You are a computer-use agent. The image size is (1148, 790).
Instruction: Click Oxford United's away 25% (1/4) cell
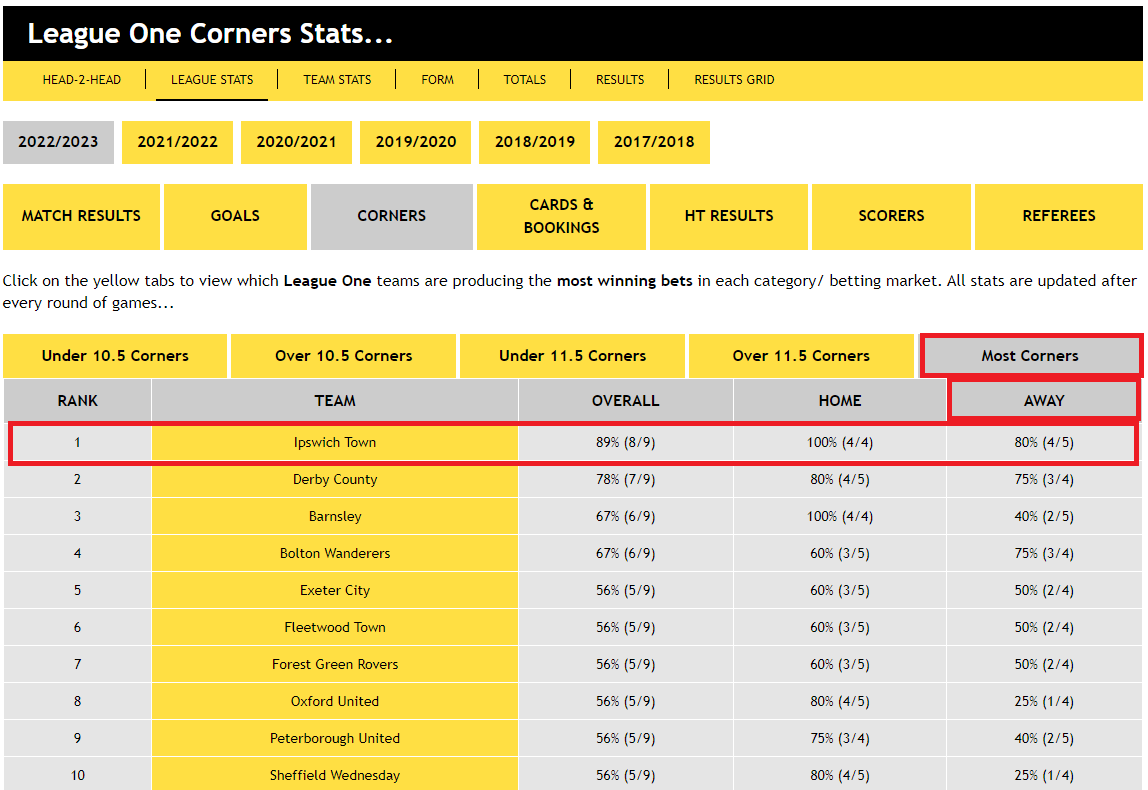tap(1044, 701)
